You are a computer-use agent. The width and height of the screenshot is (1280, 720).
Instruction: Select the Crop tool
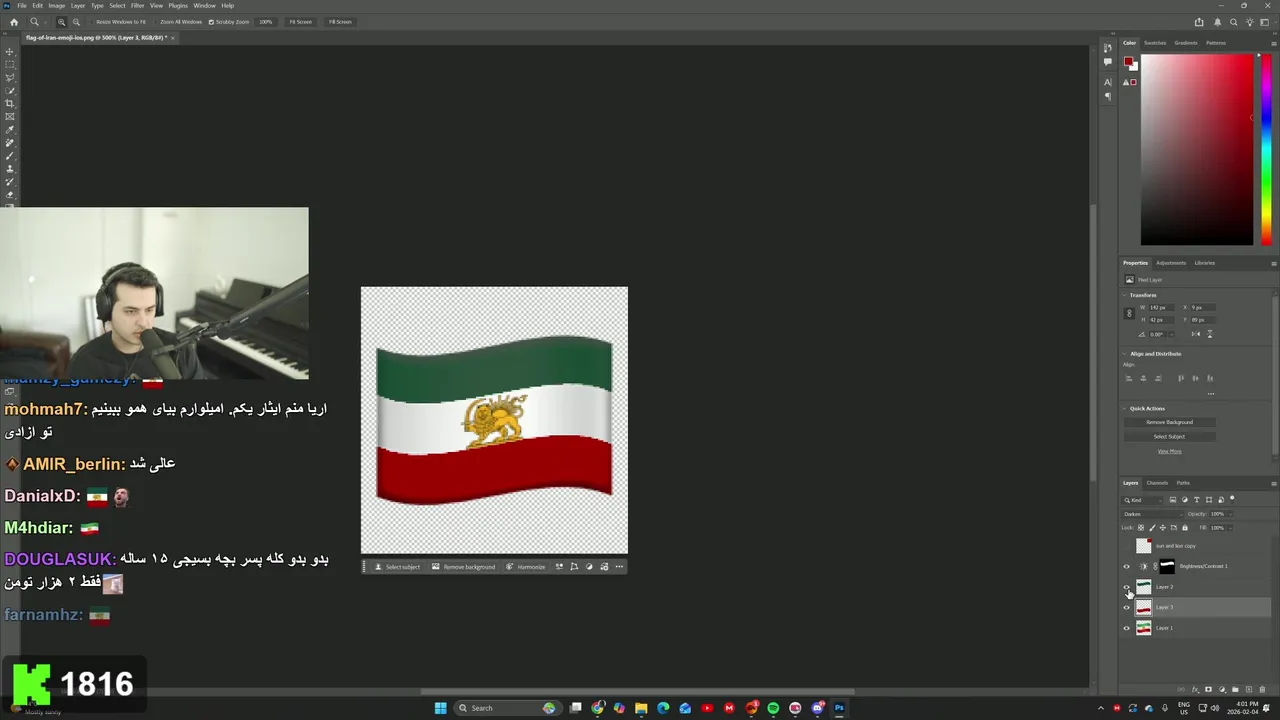point(10,104)
